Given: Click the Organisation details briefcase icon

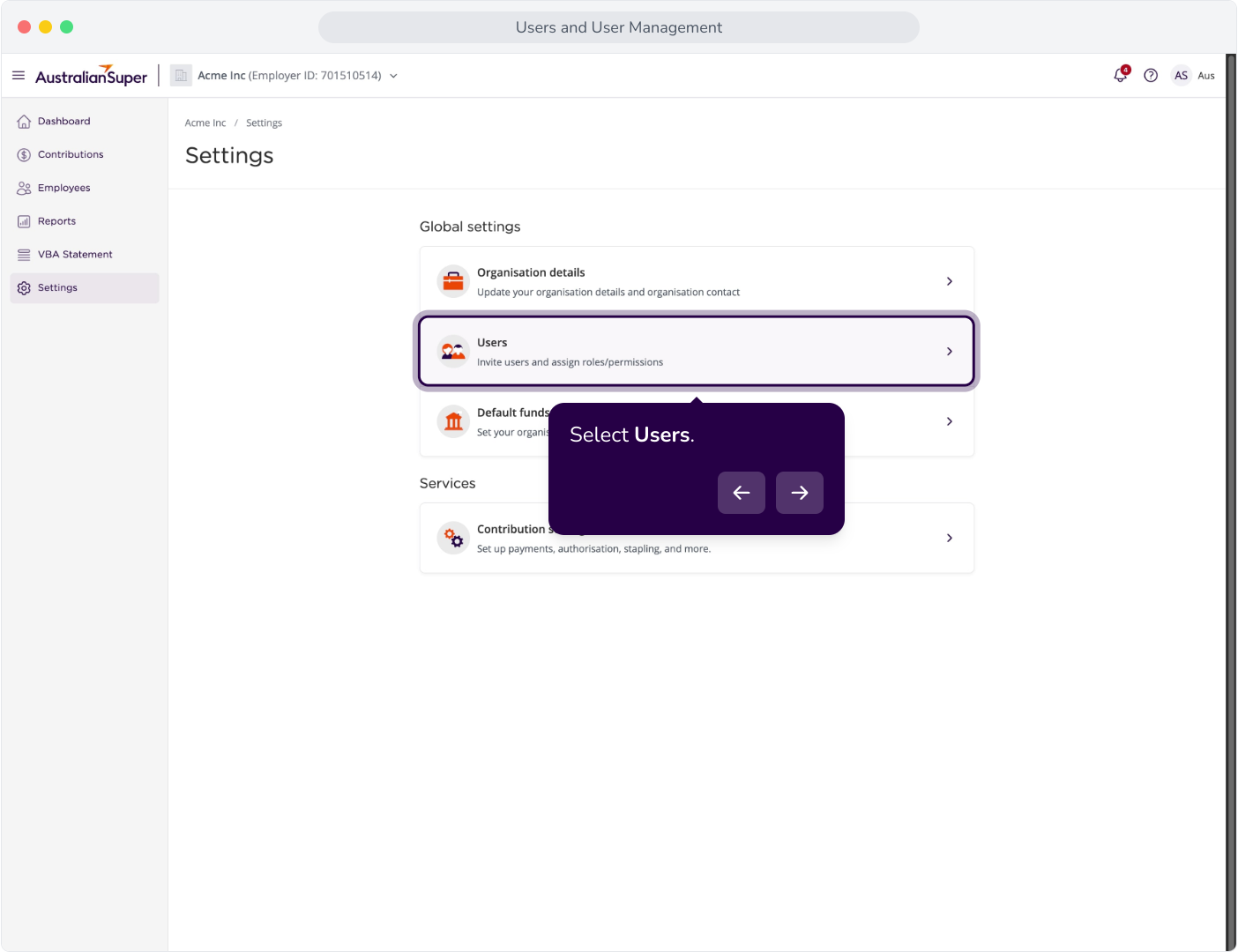Looking at the screenshot, I should pos(453,281).
